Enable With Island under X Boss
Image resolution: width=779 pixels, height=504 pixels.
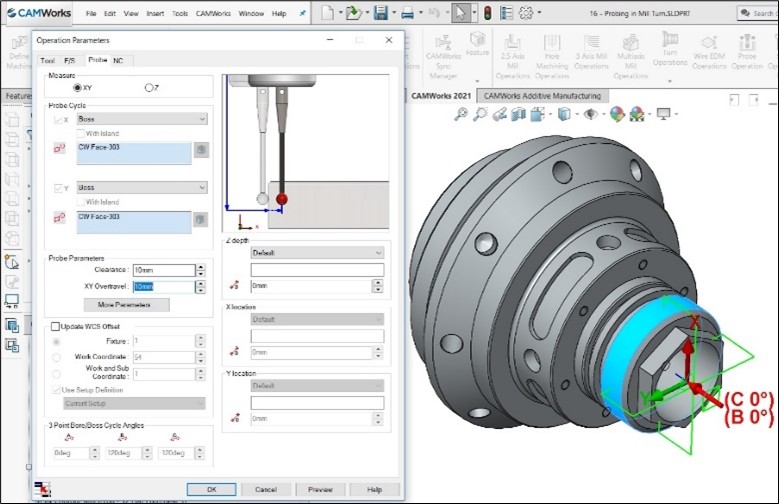(x=80, y=133)
